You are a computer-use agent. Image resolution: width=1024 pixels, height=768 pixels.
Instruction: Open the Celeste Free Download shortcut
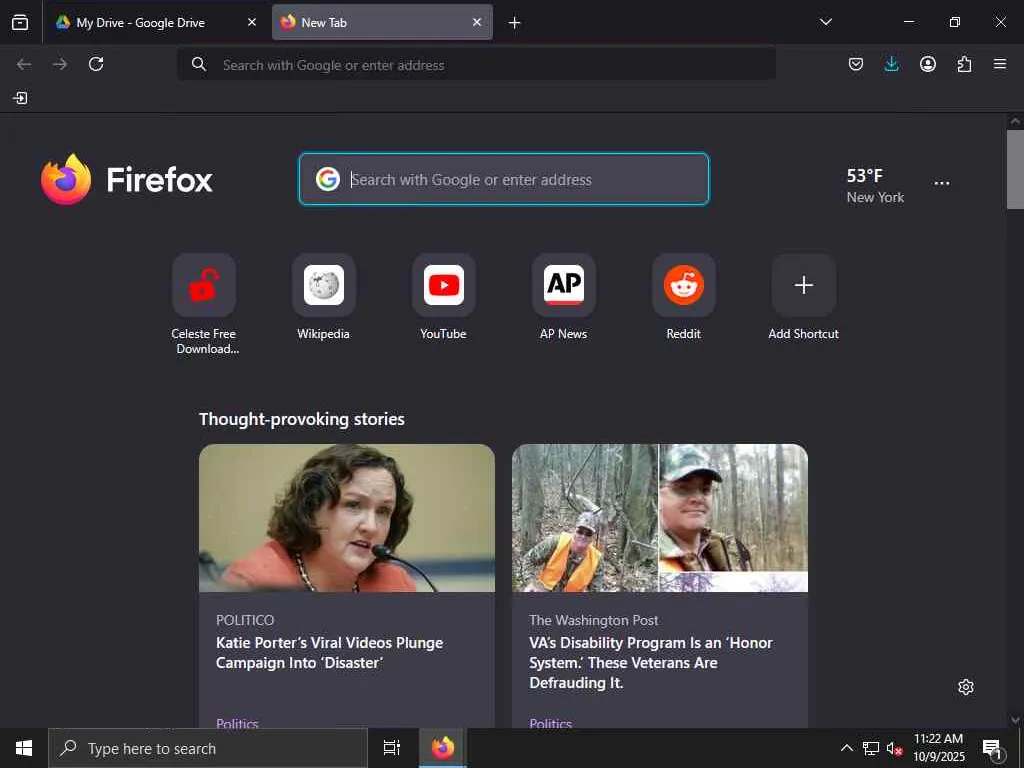[x=204, y=304]
